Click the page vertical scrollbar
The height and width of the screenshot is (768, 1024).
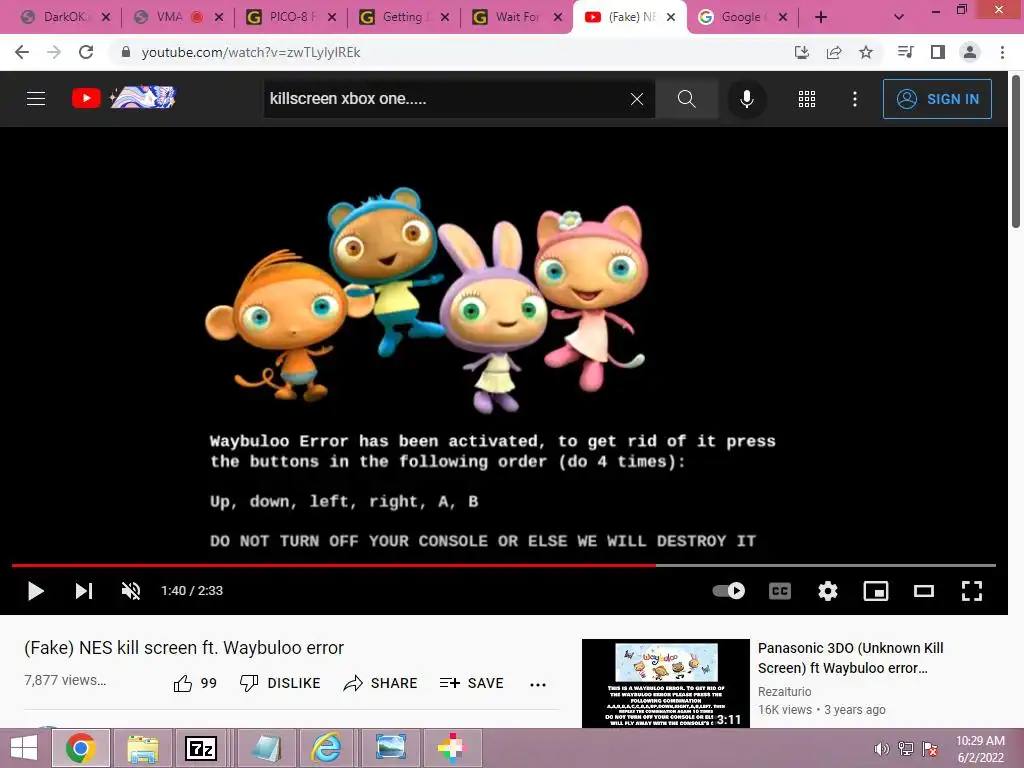1016,150
